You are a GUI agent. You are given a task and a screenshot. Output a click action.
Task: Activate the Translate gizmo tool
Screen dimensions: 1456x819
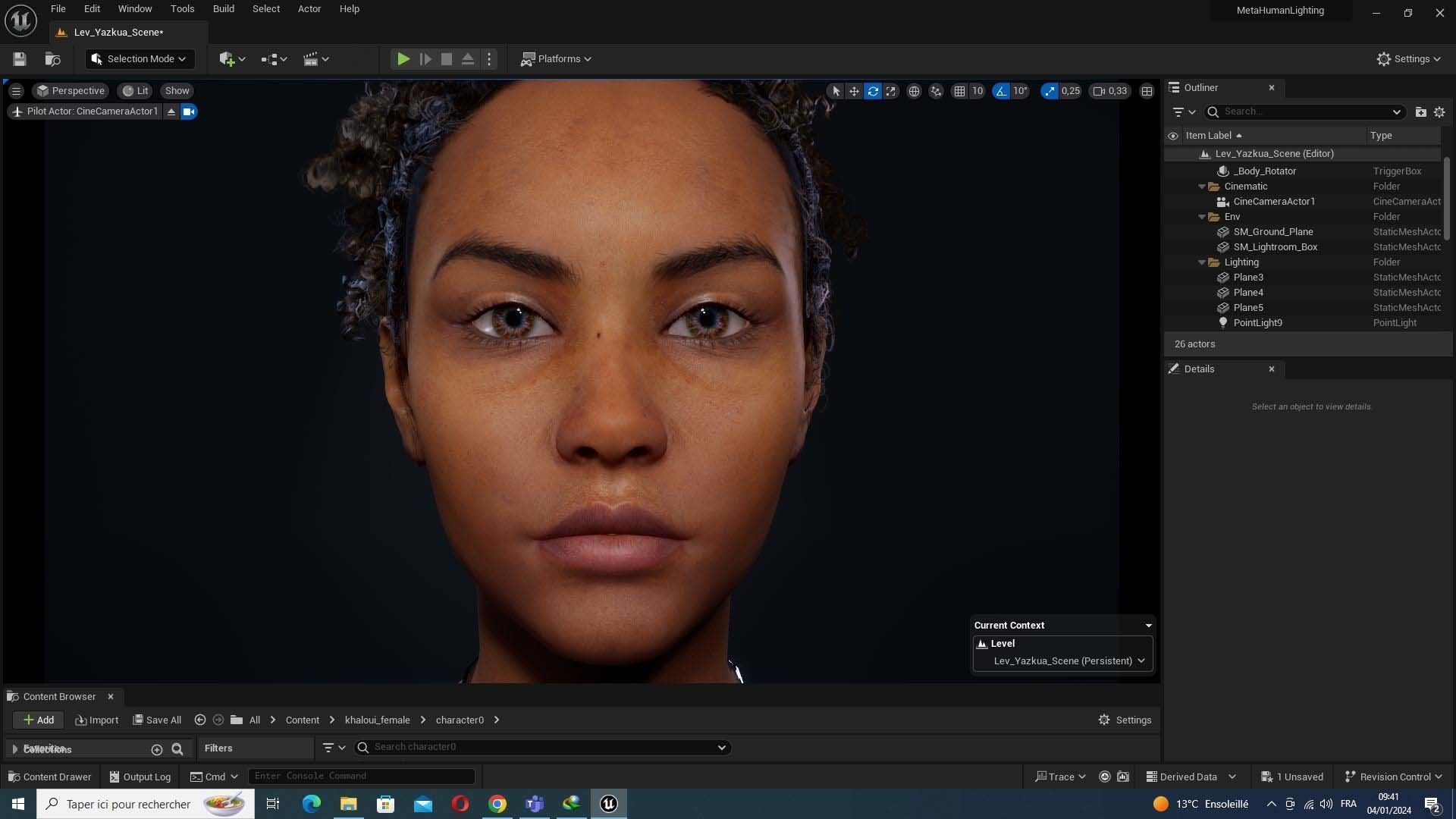(854, 91)
